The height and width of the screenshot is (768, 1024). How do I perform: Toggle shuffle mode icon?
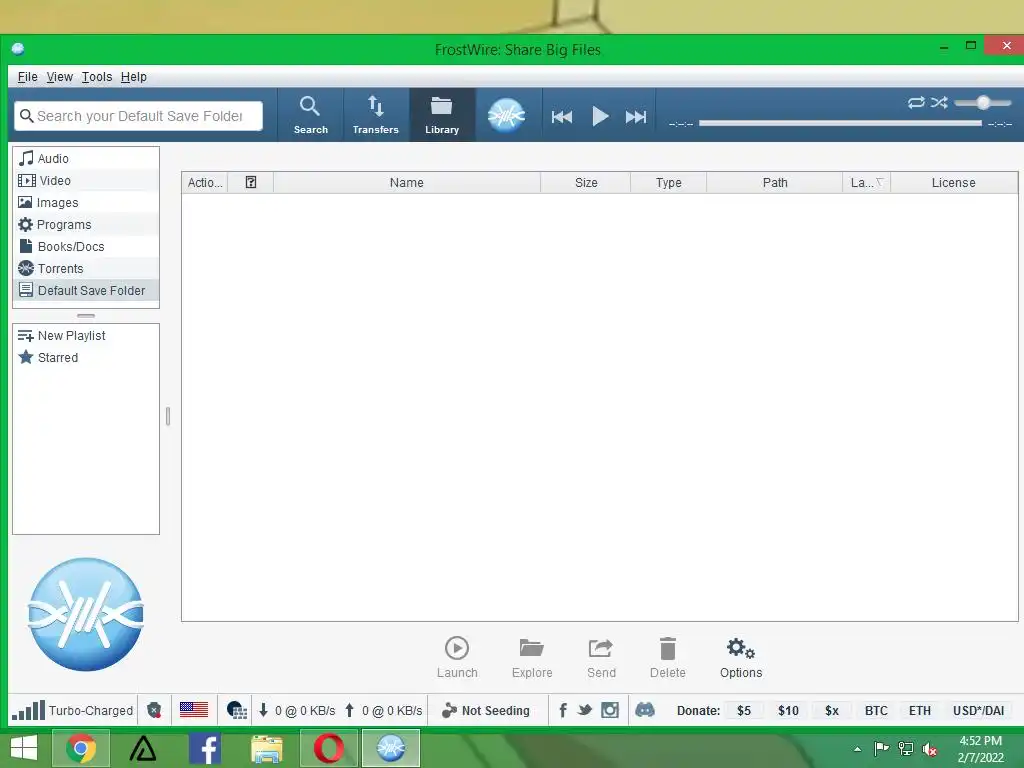point(939,103)
